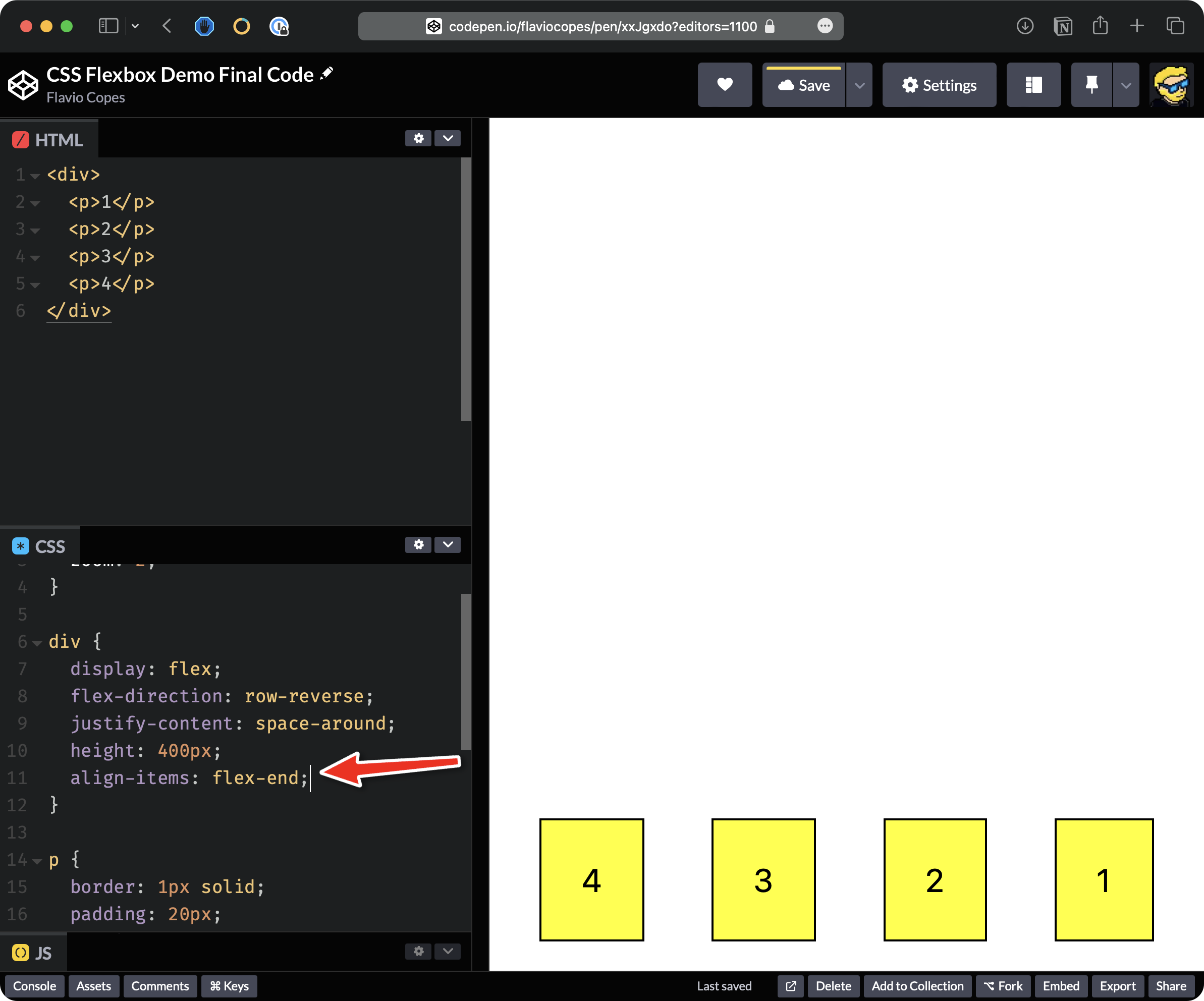The width and height of the screenshot is (1204, 1001).
Task: Open HTML editor gear settings
Action: pos(418,138)
